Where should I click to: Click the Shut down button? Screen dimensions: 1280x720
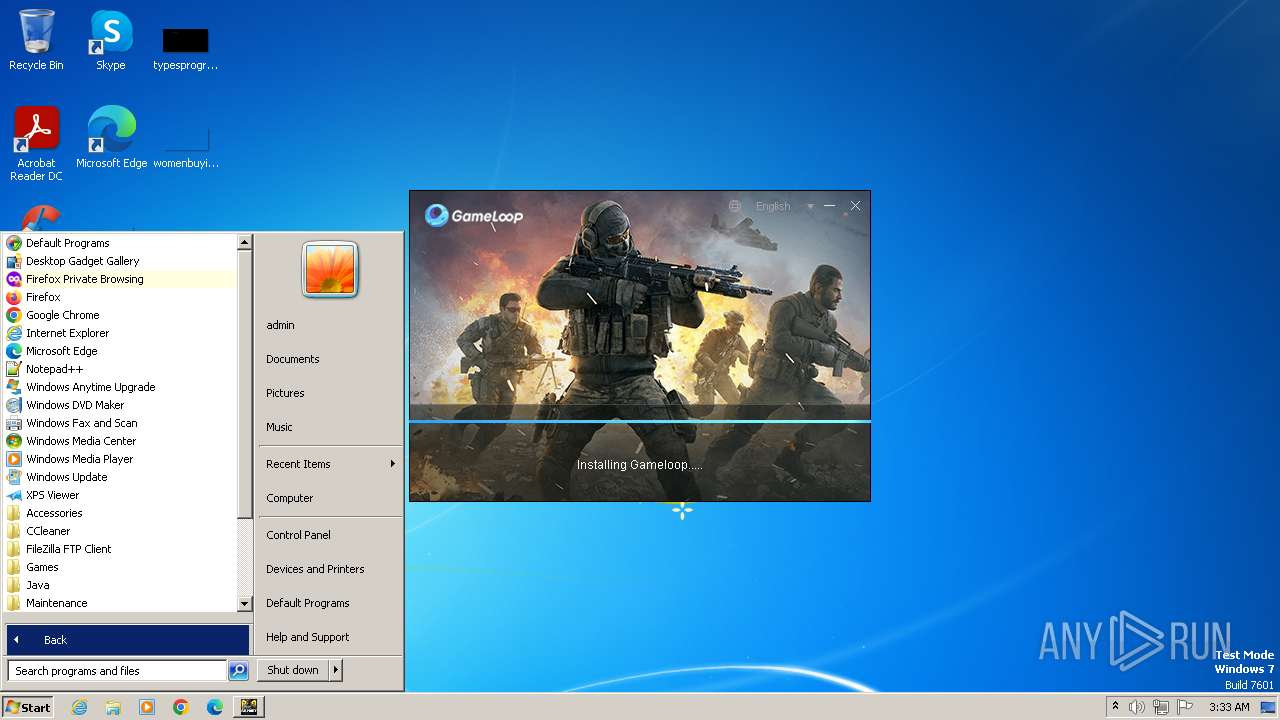pos(293,670)
